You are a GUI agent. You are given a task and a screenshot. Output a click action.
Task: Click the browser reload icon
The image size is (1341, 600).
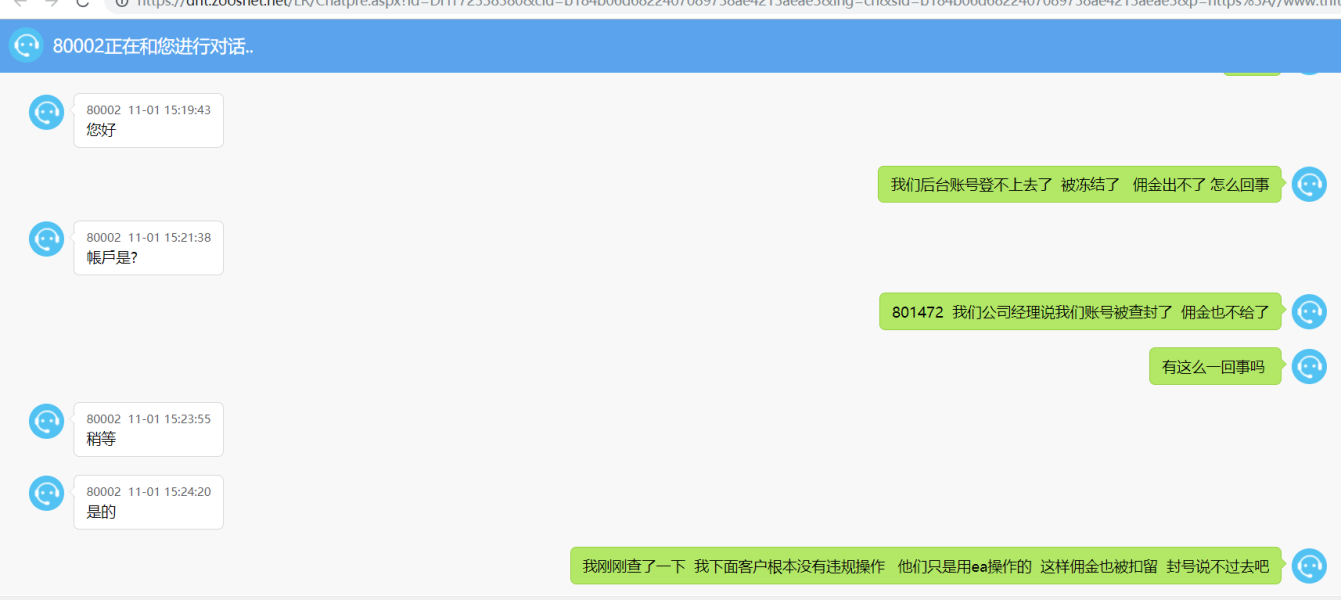click(x=83, y=3)
